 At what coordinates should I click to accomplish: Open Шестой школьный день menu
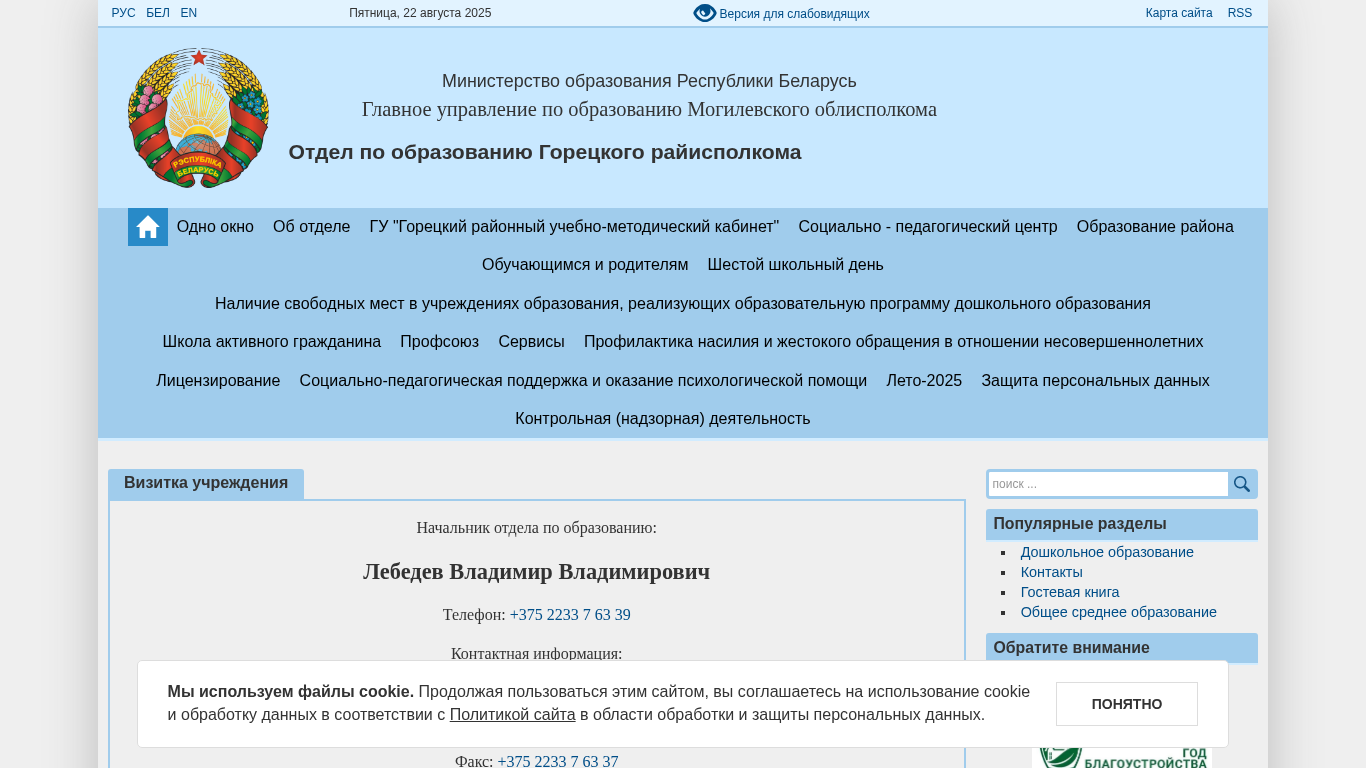point(796,265)
